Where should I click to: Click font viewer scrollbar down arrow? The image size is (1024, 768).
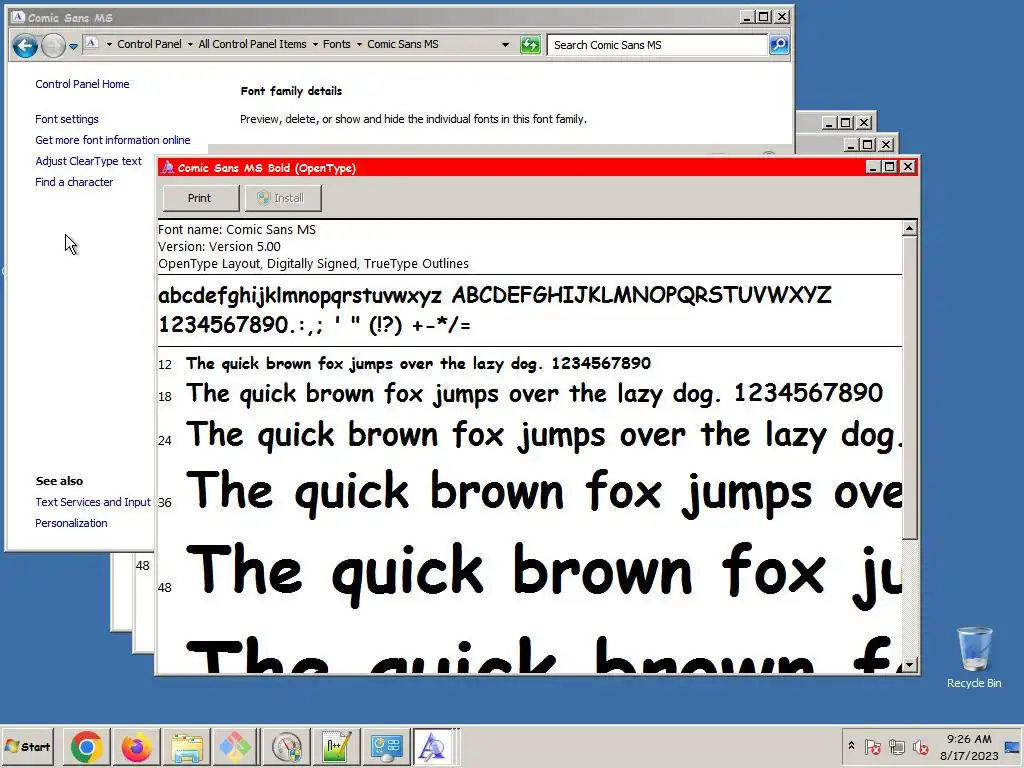(x=909, y=665)
